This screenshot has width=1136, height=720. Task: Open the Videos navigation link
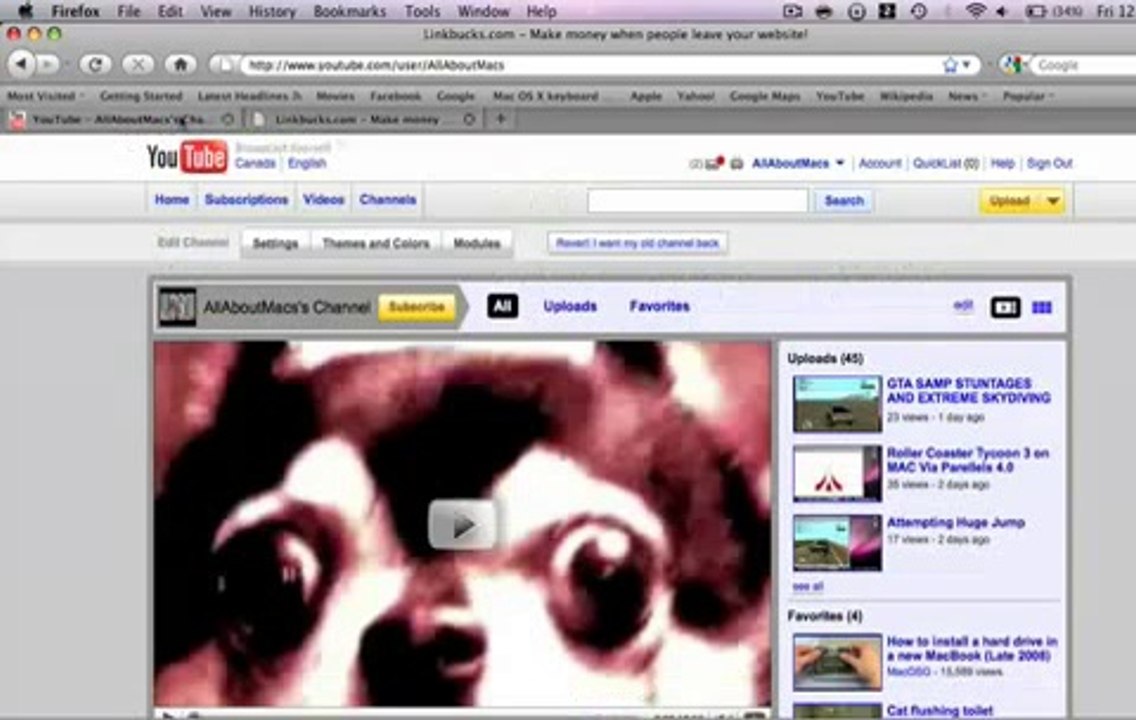[x=323, y=199]
